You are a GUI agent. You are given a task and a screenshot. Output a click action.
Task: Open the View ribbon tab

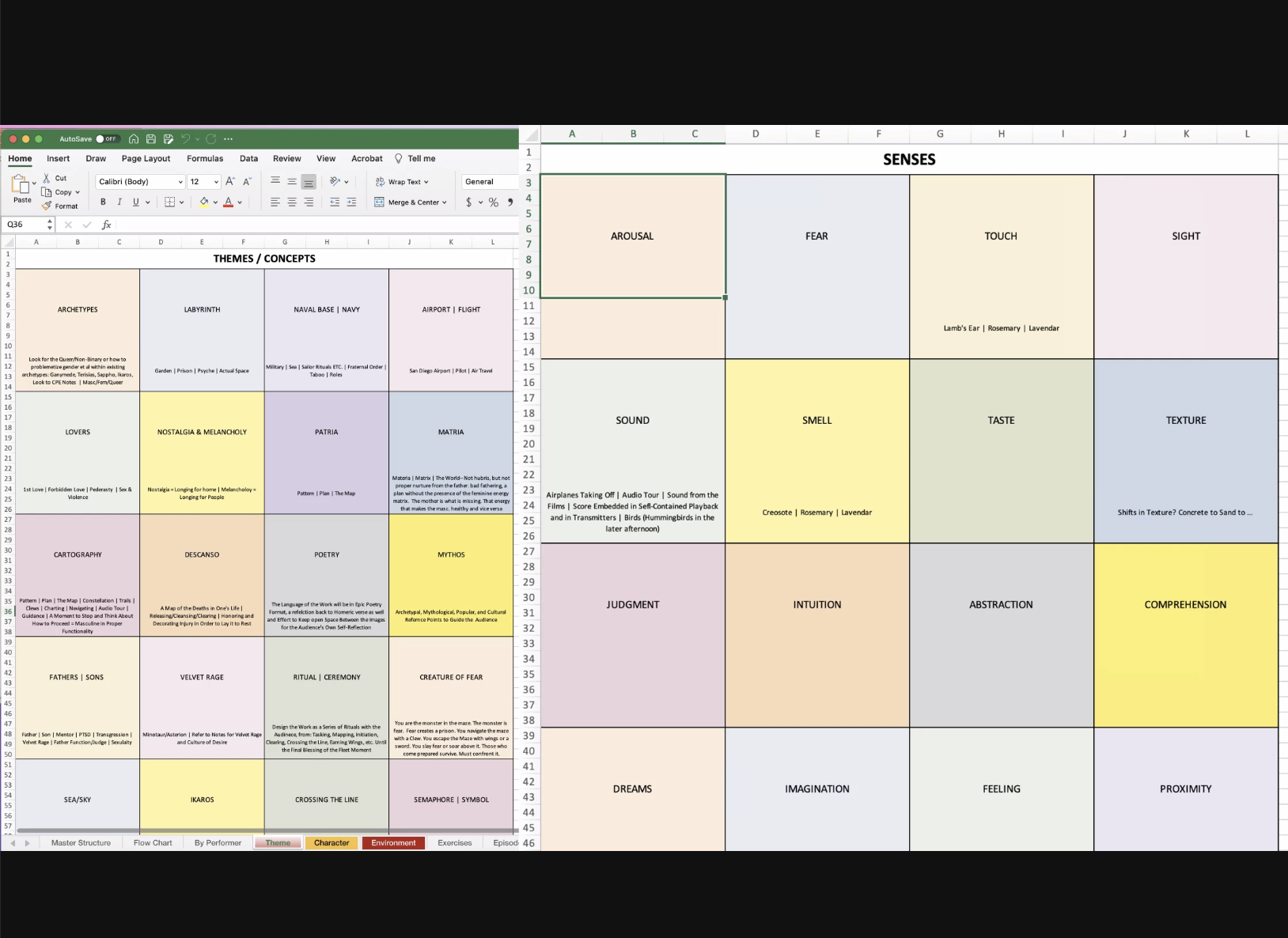click(326, 158)
